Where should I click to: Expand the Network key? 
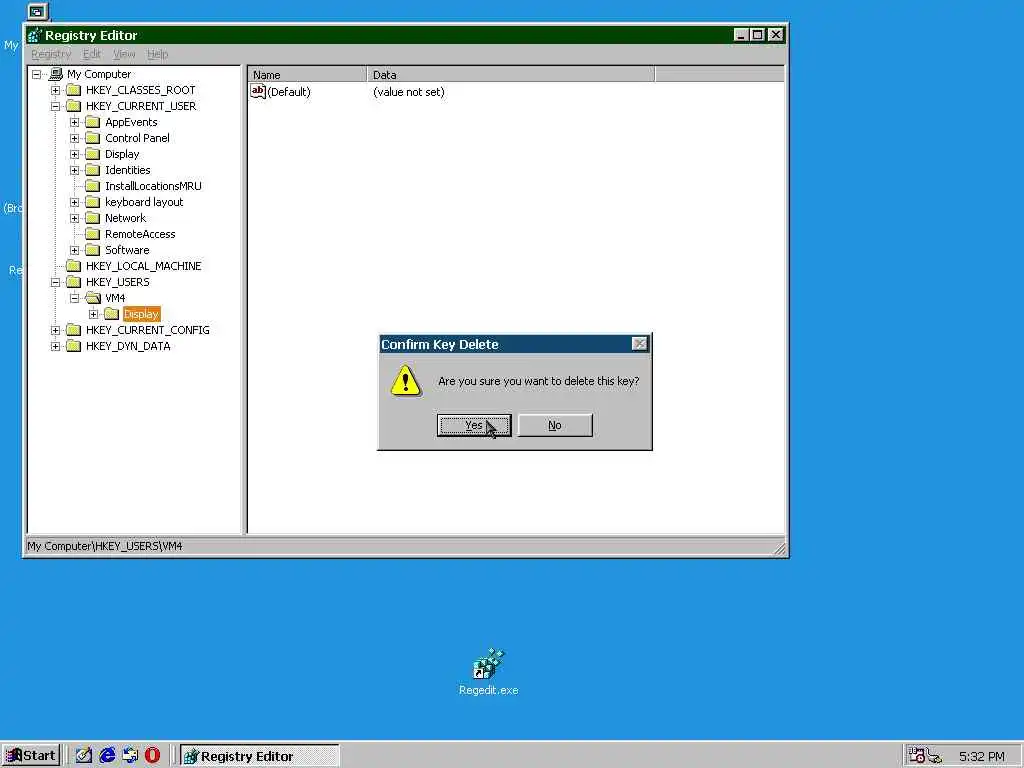click(74, 218)
